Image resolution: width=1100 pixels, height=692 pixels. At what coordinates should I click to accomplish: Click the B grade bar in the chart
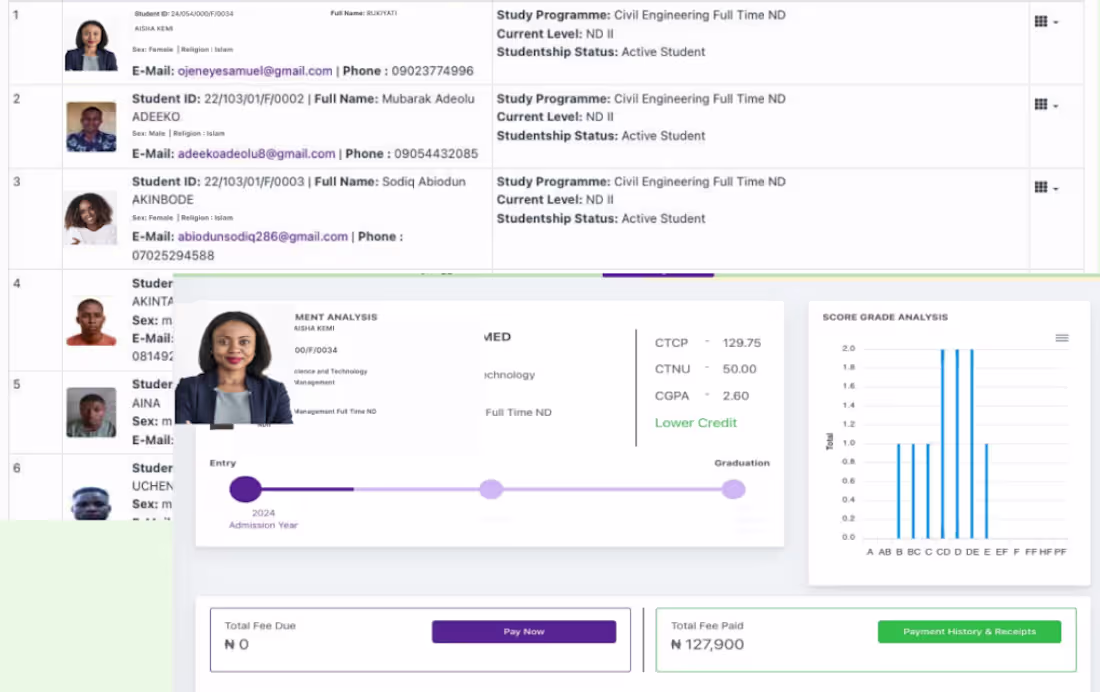[x=899, y=491]
